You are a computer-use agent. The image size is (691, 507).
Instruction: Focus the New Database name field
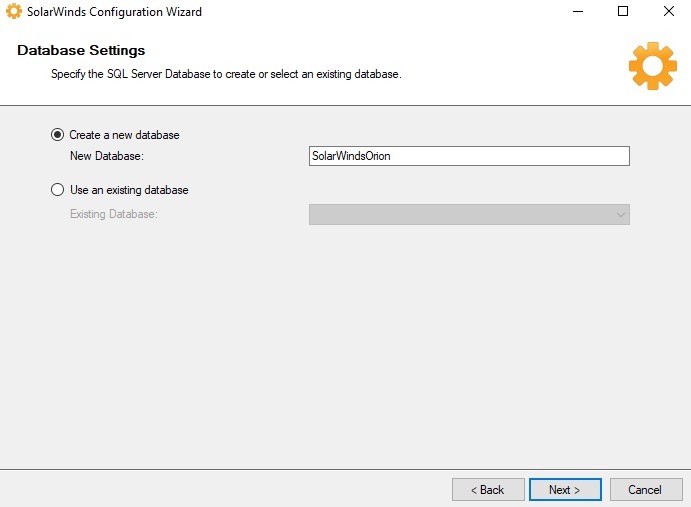click(x=468, y=156)
